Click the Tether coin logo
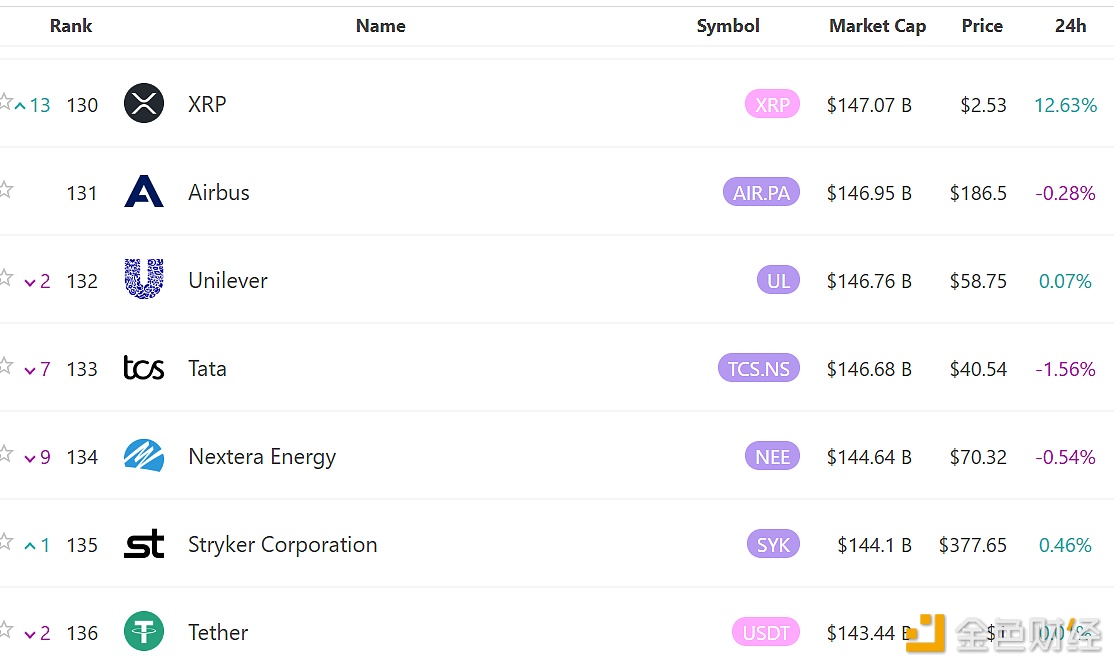 point(144,632)
